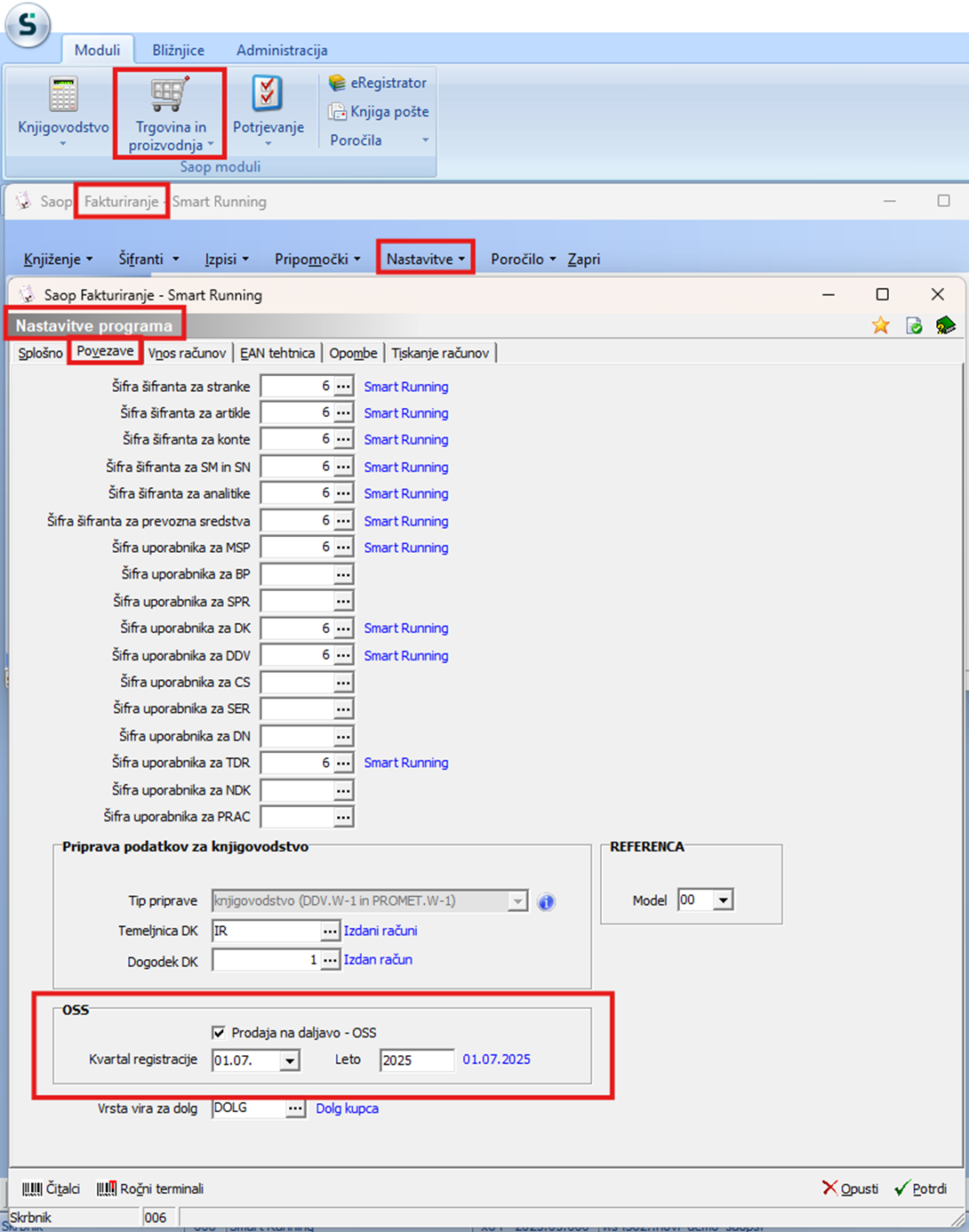Switch to the Administracija ribbon tab
This screenshot has width=969, height=1232.
click(x=282, y=50)
